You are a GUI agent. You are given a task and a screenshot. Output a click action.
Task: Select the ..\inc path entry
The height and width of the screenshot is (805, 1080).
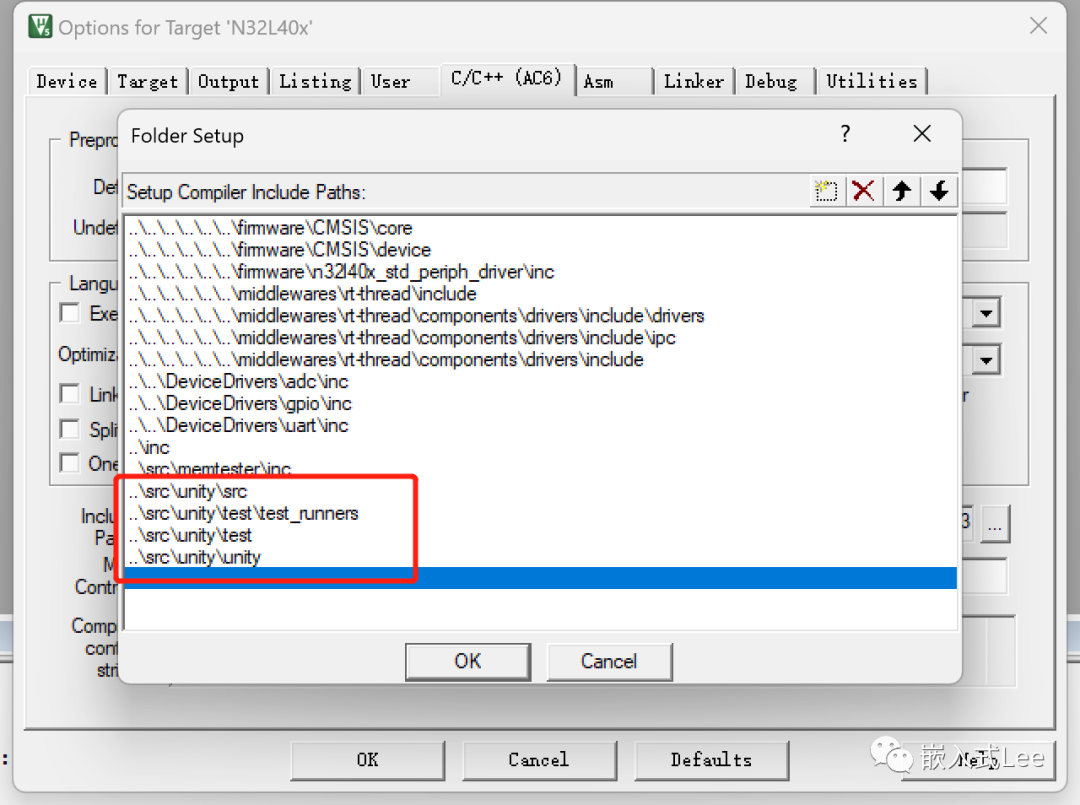540,448
